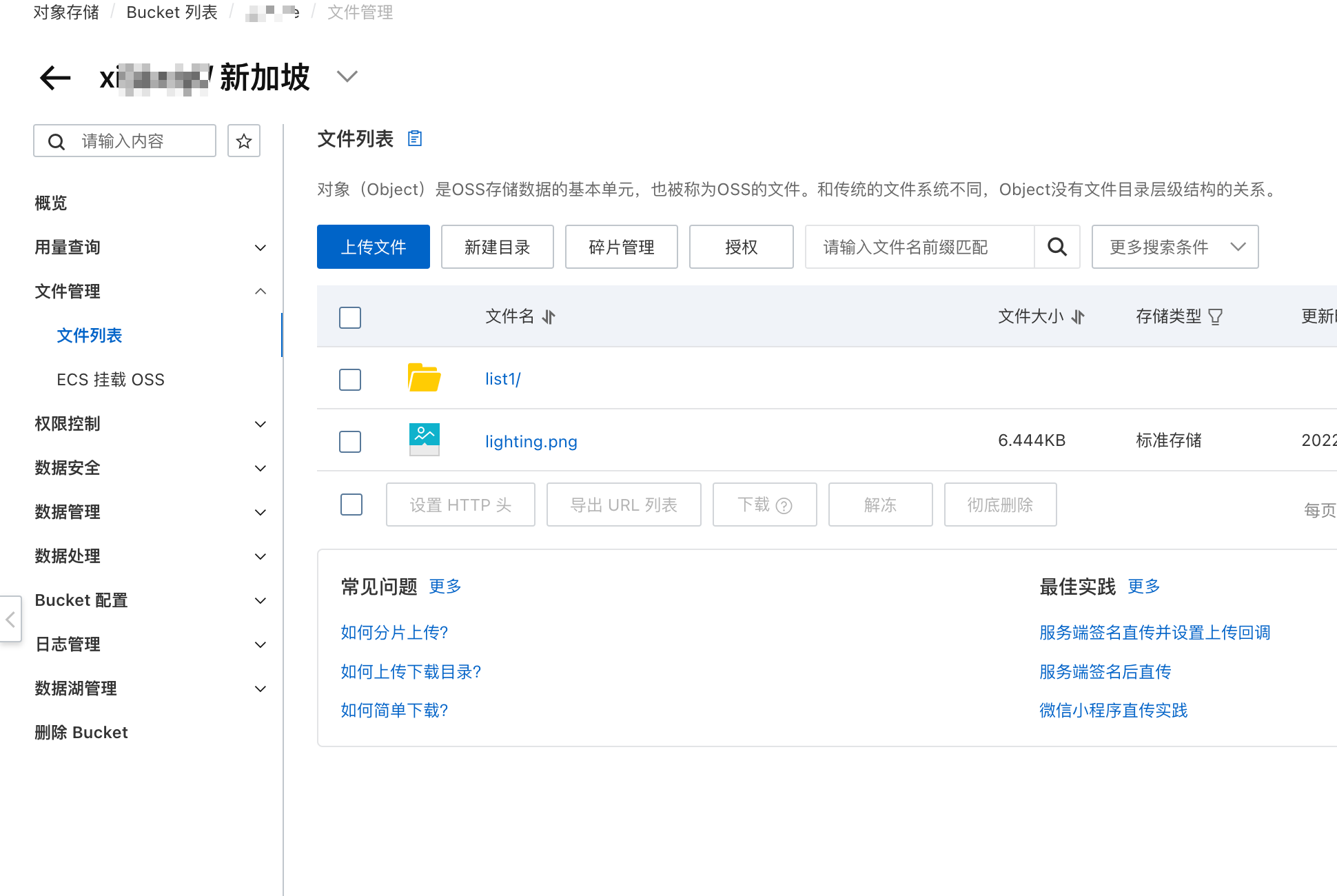Sort by 文件名 using the sort arrows
The width and height of the screenshot is (1337, 896).
(x=549, y=317)
